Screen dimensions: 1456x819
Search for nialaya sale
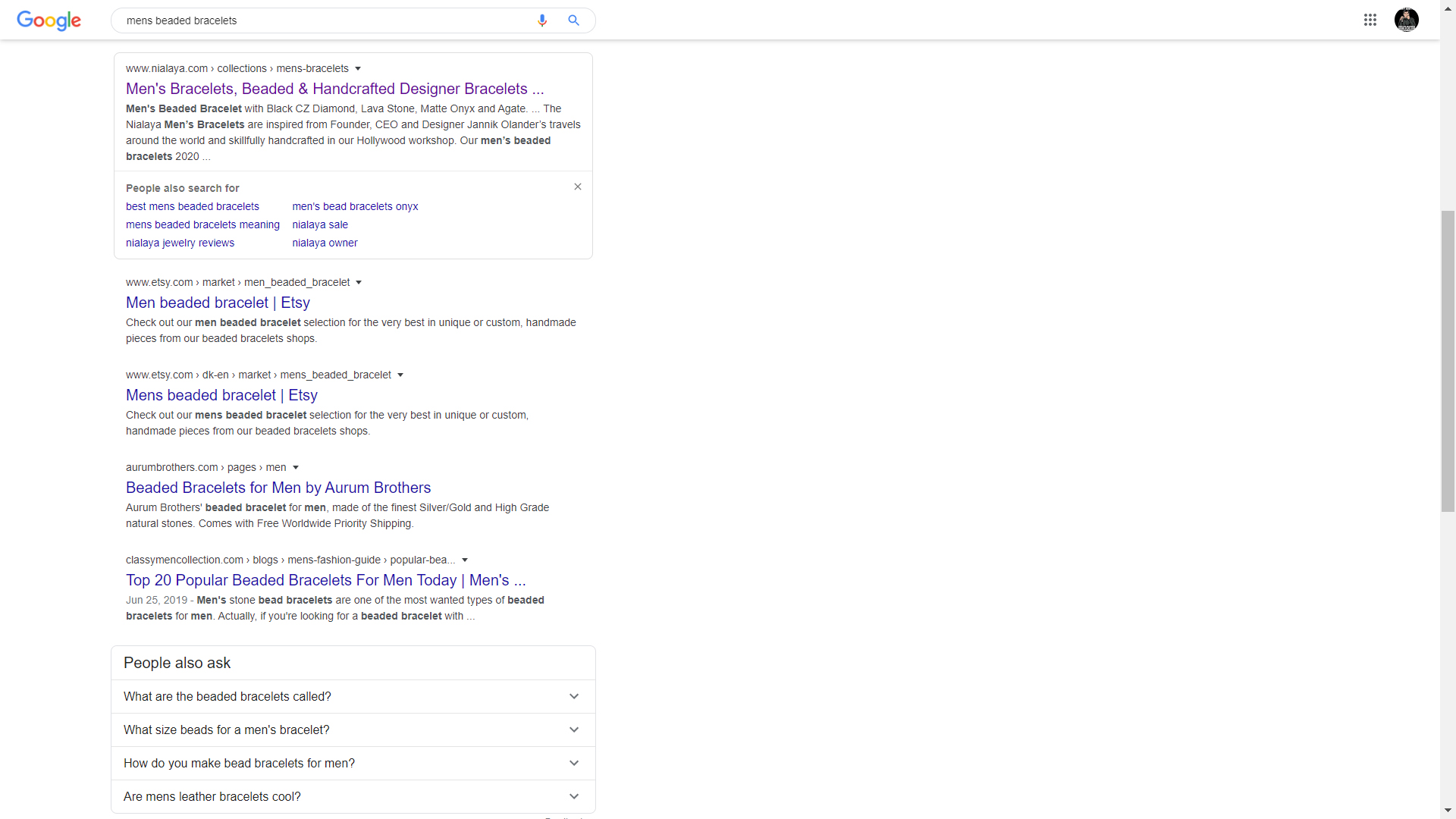[320, 224]
